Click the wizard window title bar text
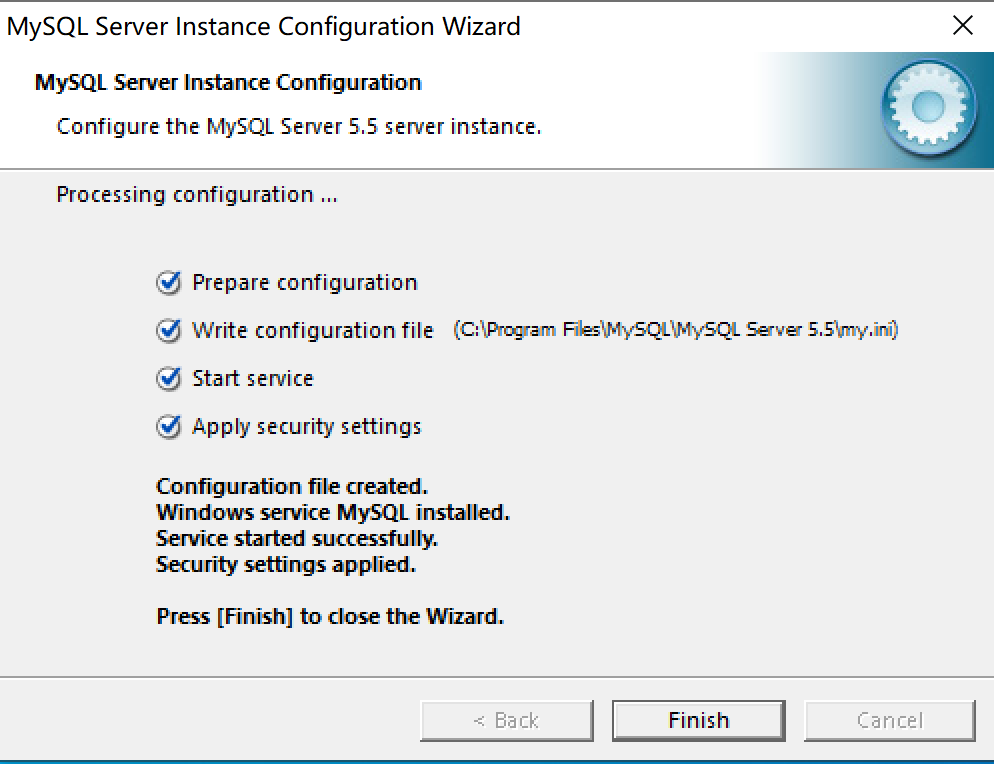 coord(264,27)
